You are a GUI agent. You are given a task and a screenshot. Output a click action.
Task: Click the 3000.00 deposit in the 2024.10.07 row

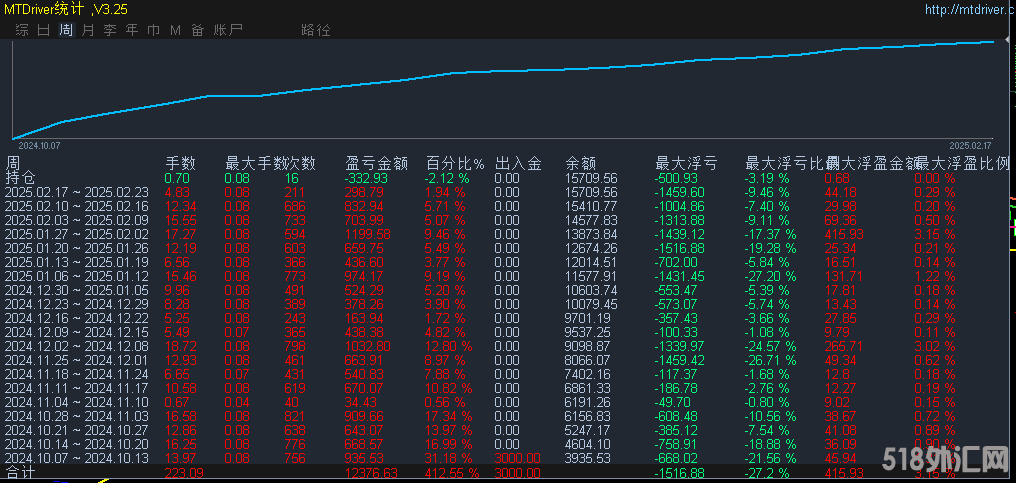coord(517,458)
